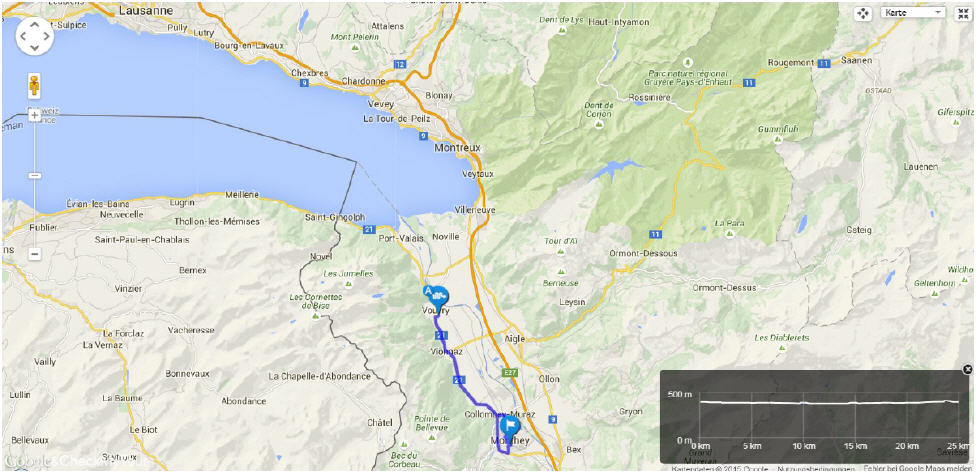Click the Montreux city label
Image resolution: width=976 pixels, height=473 pixels.
click(458, 148)
